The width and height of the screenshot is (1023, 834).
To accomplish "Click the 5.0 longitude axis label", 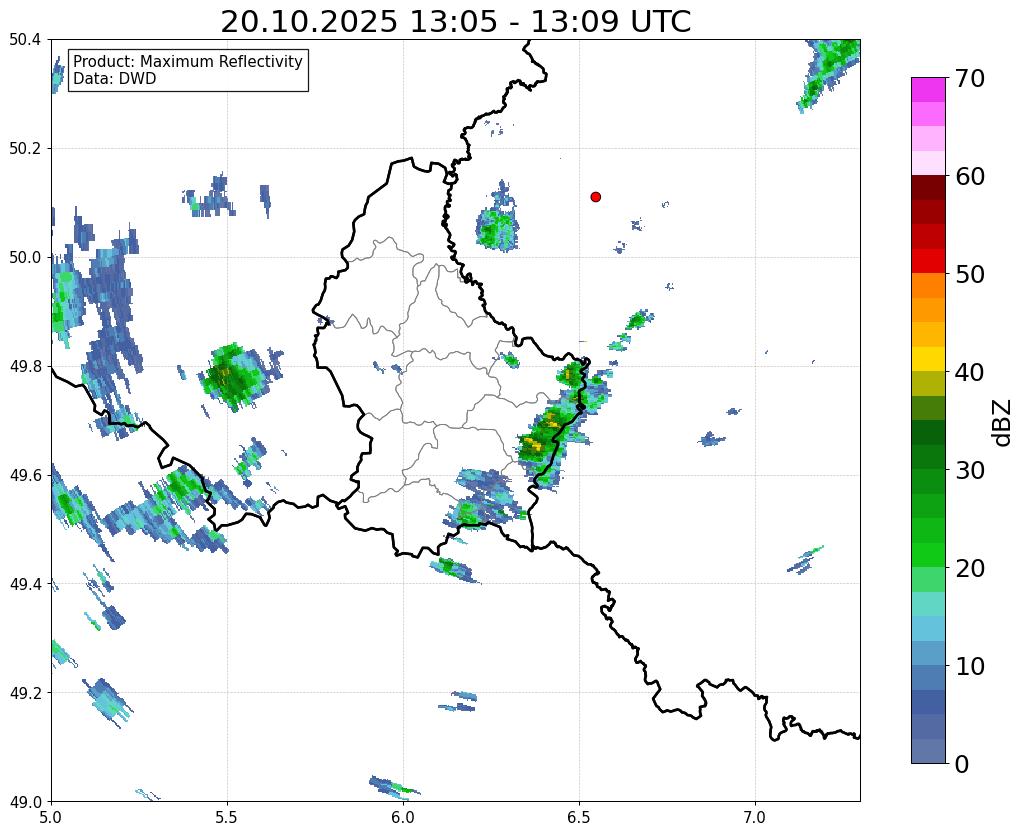I will click(51, 817).
